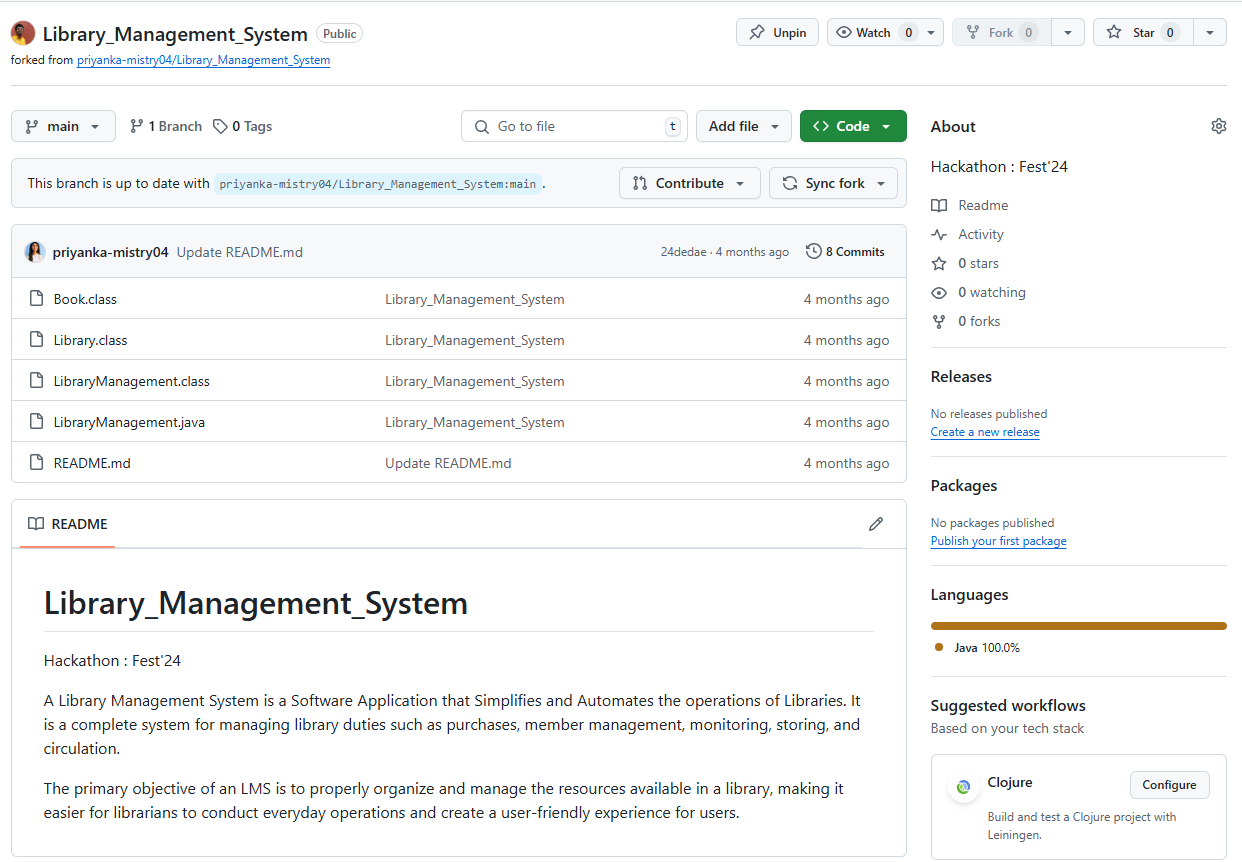1242x862 pixels.
Task: Configure the Clojure workflow
Action: click(1169, 785)
